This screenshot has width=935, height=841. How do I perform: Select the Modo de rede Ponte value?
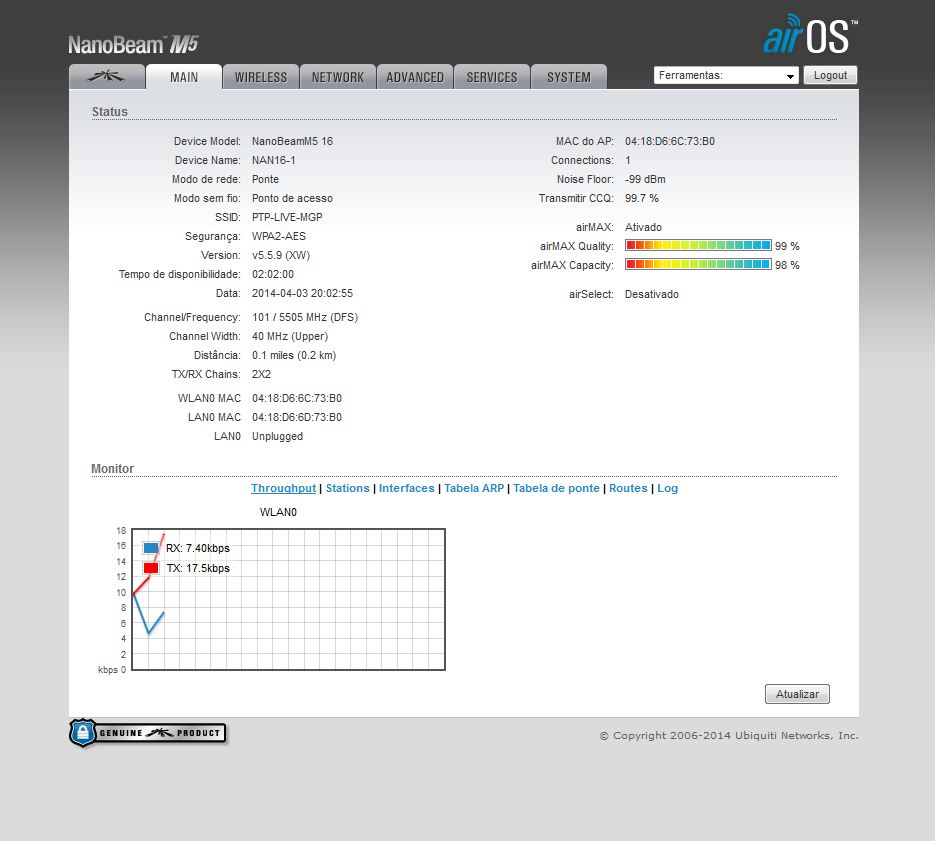[265, 179]
